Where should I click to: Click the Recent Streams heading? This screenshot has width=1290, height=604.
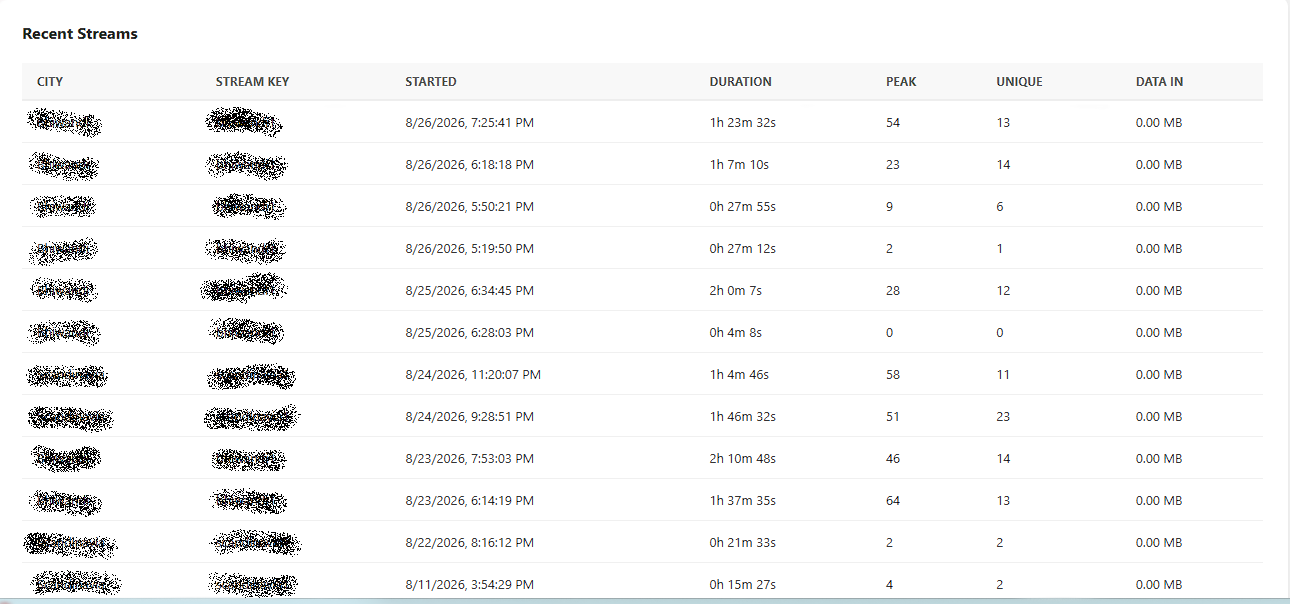[x=80, y=34]
